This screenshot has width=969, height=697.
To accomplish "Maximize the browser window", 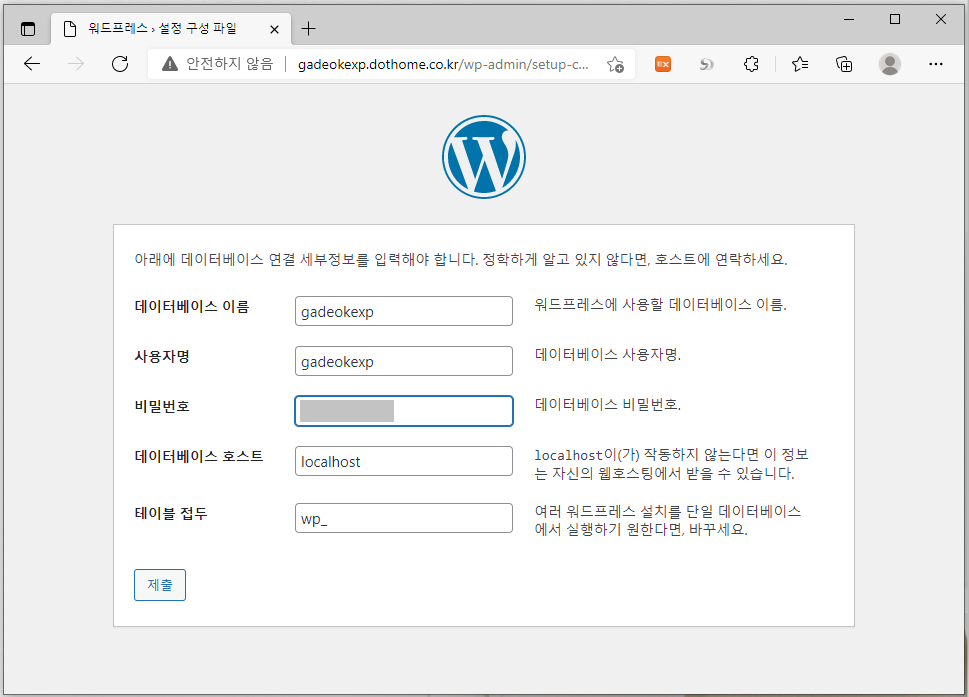I will click(x=895, y=19).
